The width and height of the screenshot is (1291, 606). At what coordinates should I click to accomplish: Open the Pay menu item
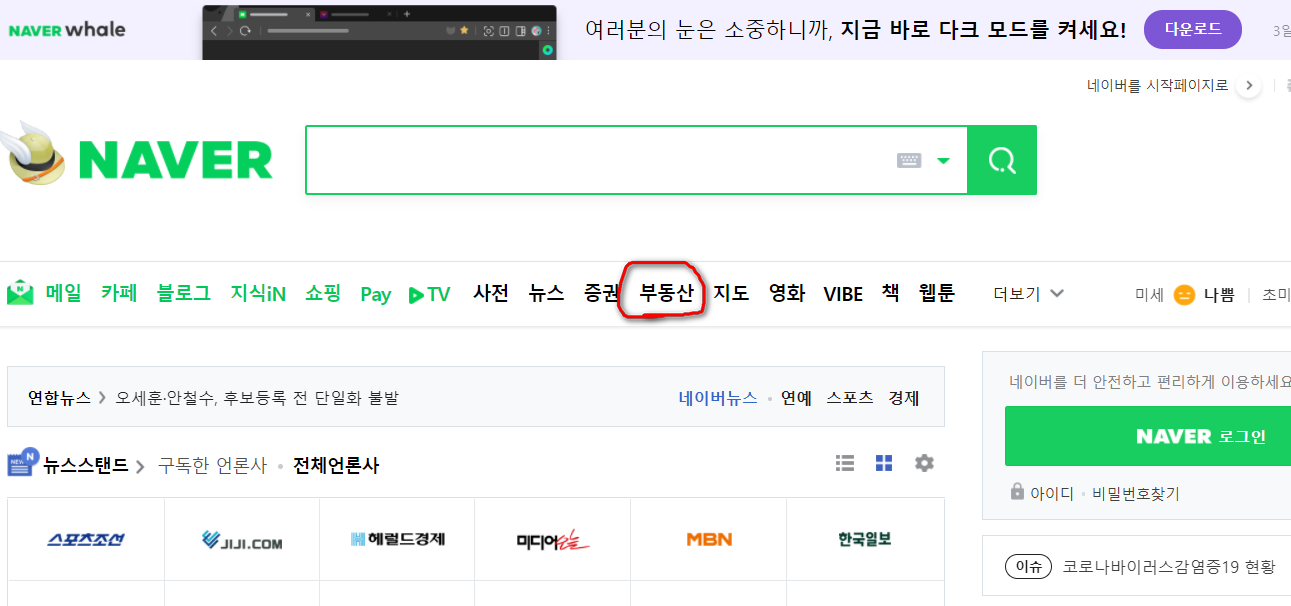(376, 294)
